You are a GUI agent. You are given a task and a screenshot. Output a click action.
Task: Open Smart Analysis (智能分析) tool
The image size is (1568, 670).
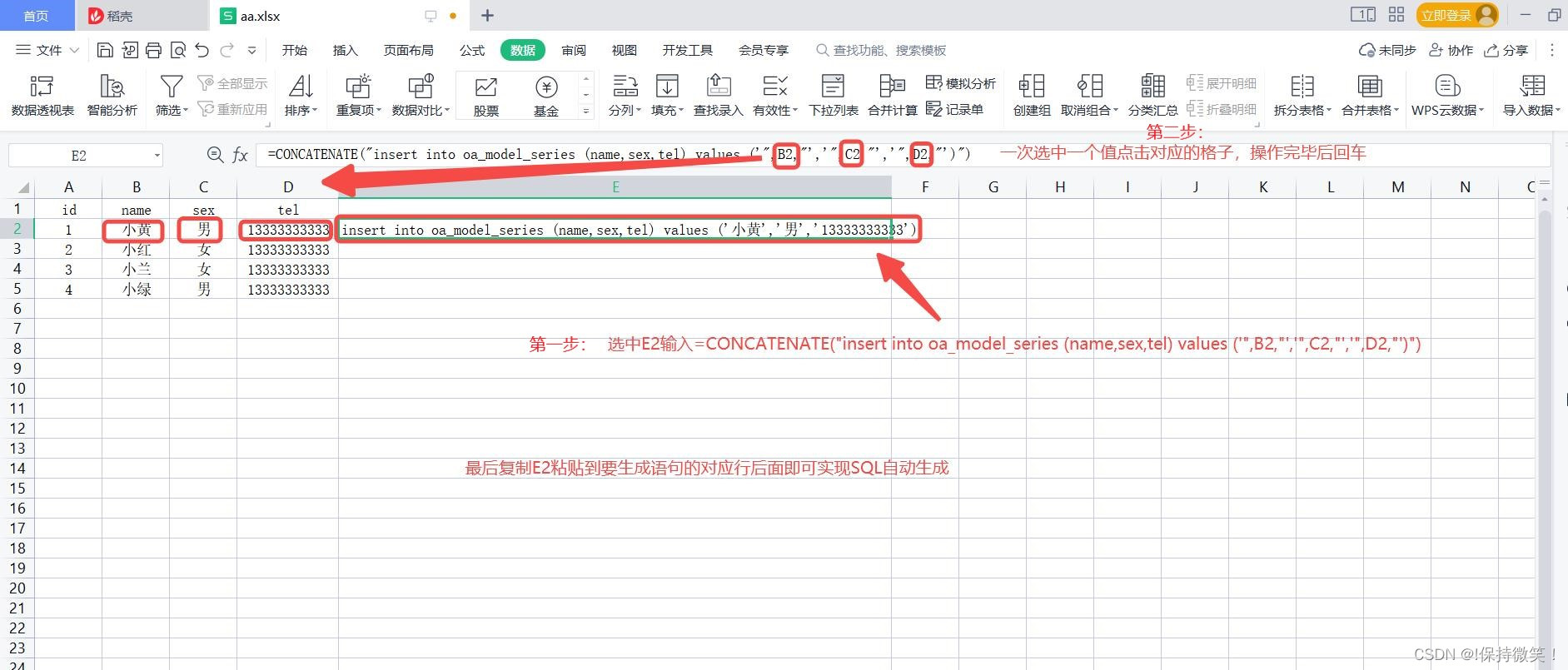[x=112, y=95]
